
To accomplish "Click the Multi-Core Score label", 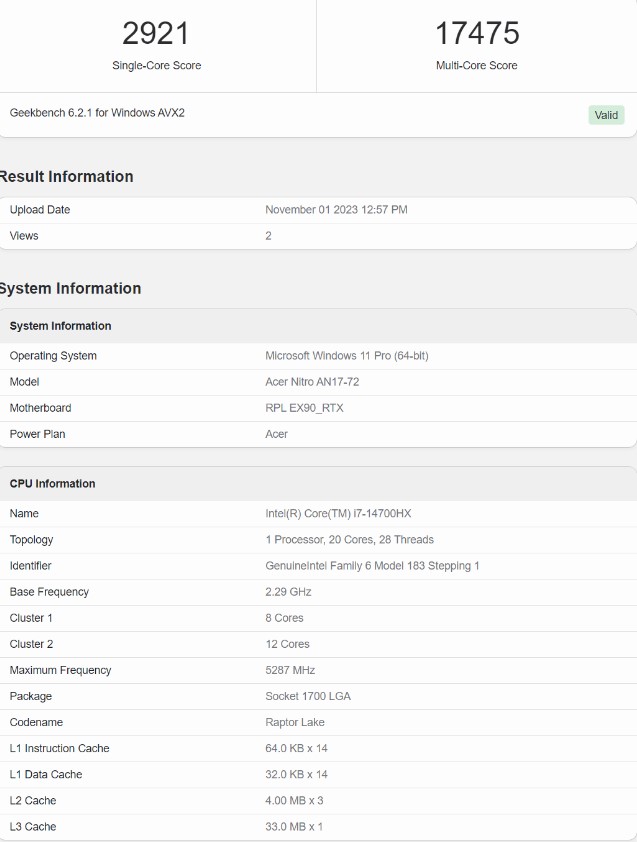I will pyautogui.click(x=476, y=66).
